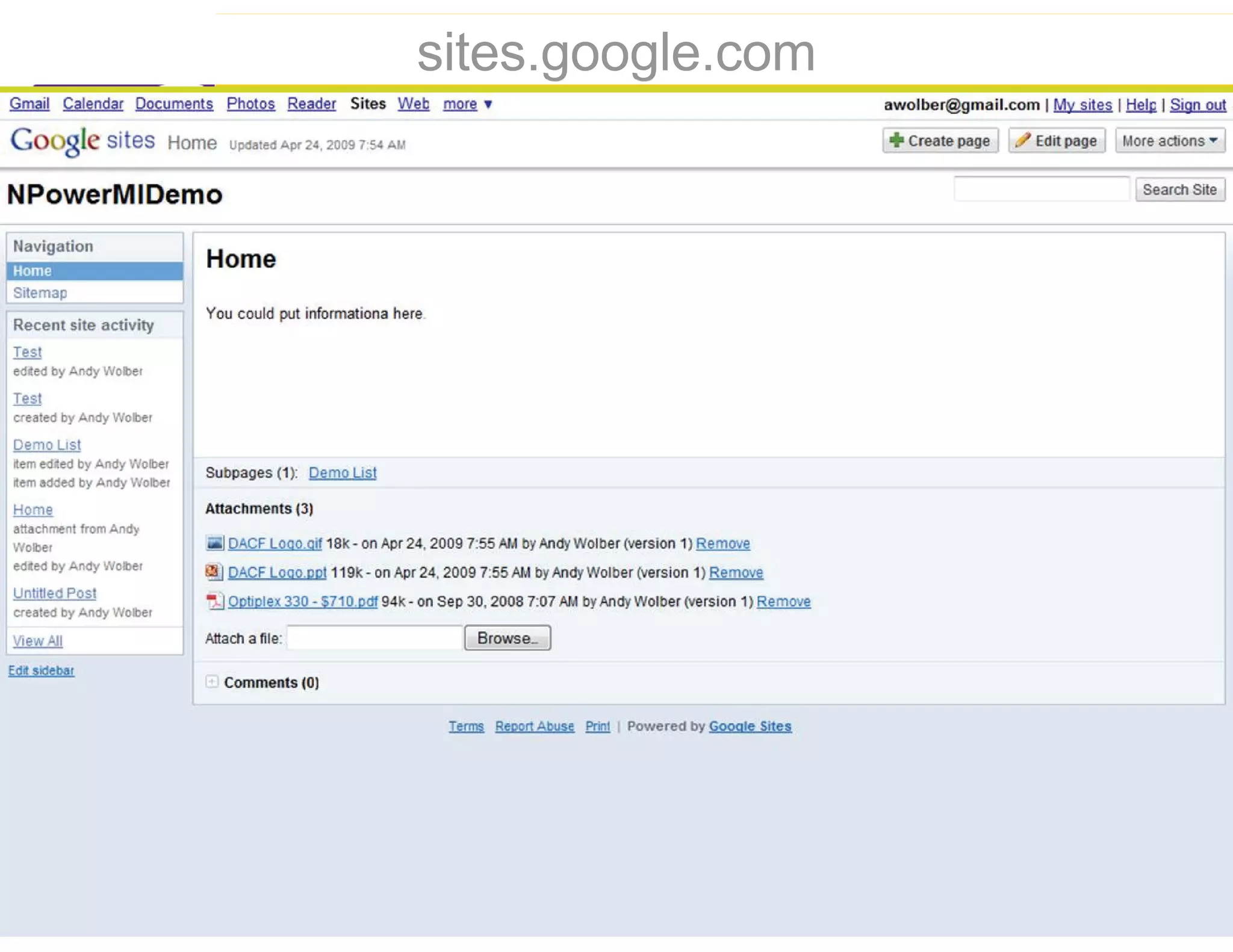The image size is (1233, 952).
Task: Open Gmail from top bar
Action: click(x=30, y=104)
